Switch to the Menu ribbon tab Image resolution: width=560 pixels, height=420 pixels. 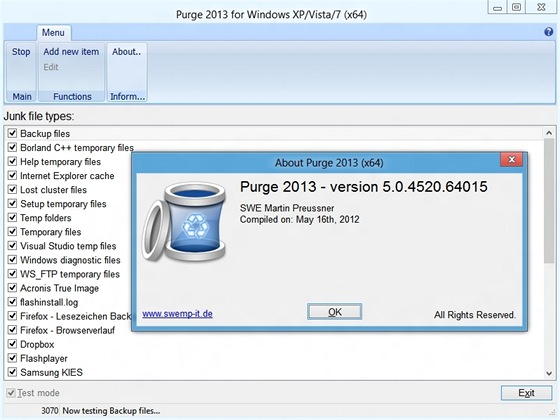pyautogui.click(x=53, y=32)
